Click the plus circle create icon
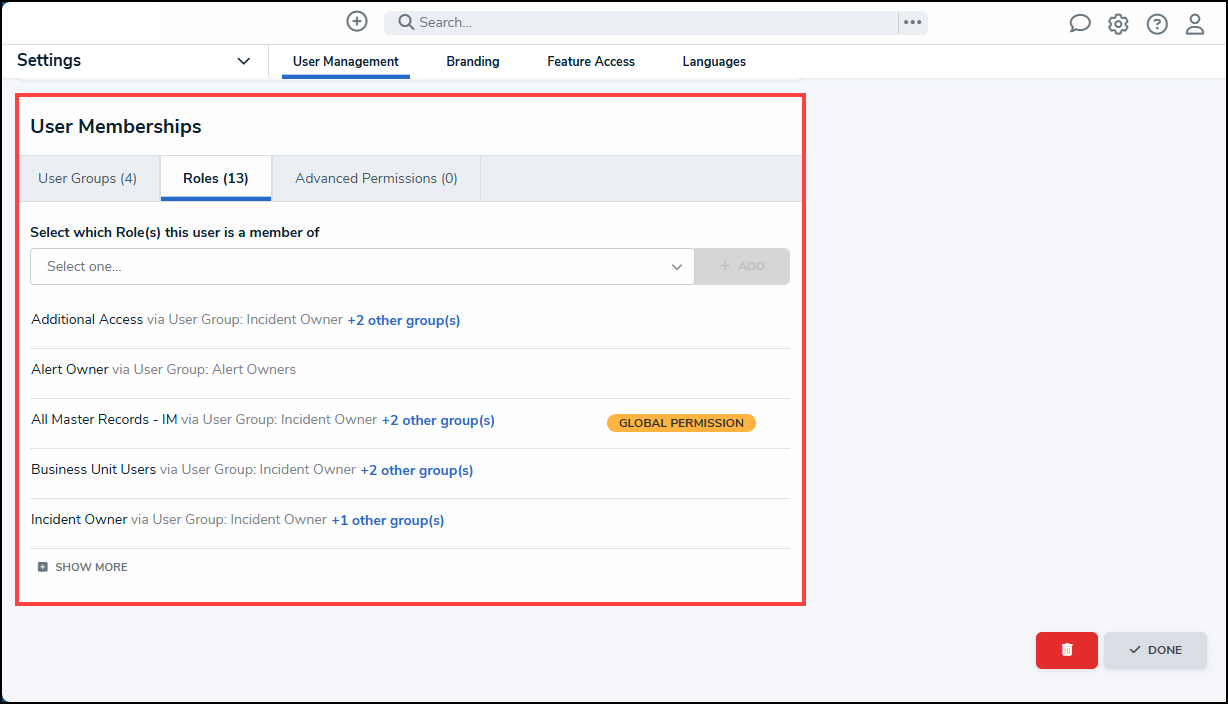The height and width of the screenshot is (704, 1228). pos(357,21)
